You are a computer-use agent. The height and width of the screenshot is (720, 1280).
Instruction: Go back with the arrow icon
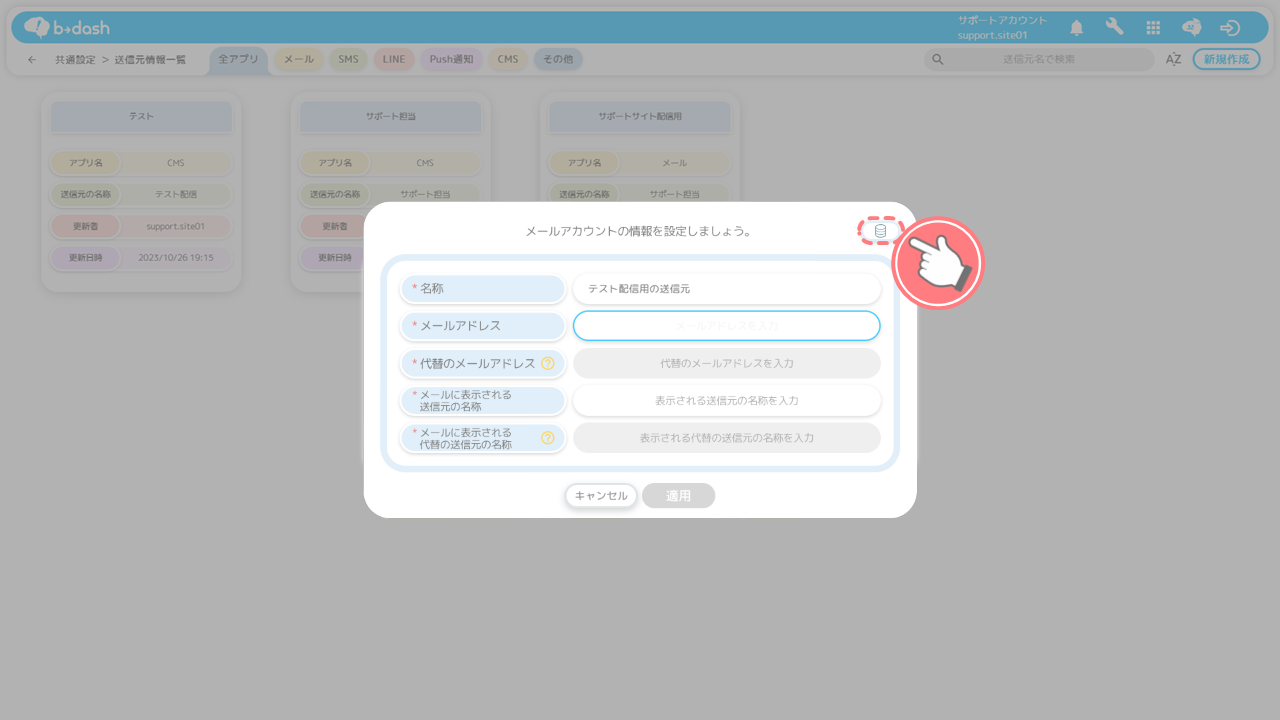pos(32,60)
